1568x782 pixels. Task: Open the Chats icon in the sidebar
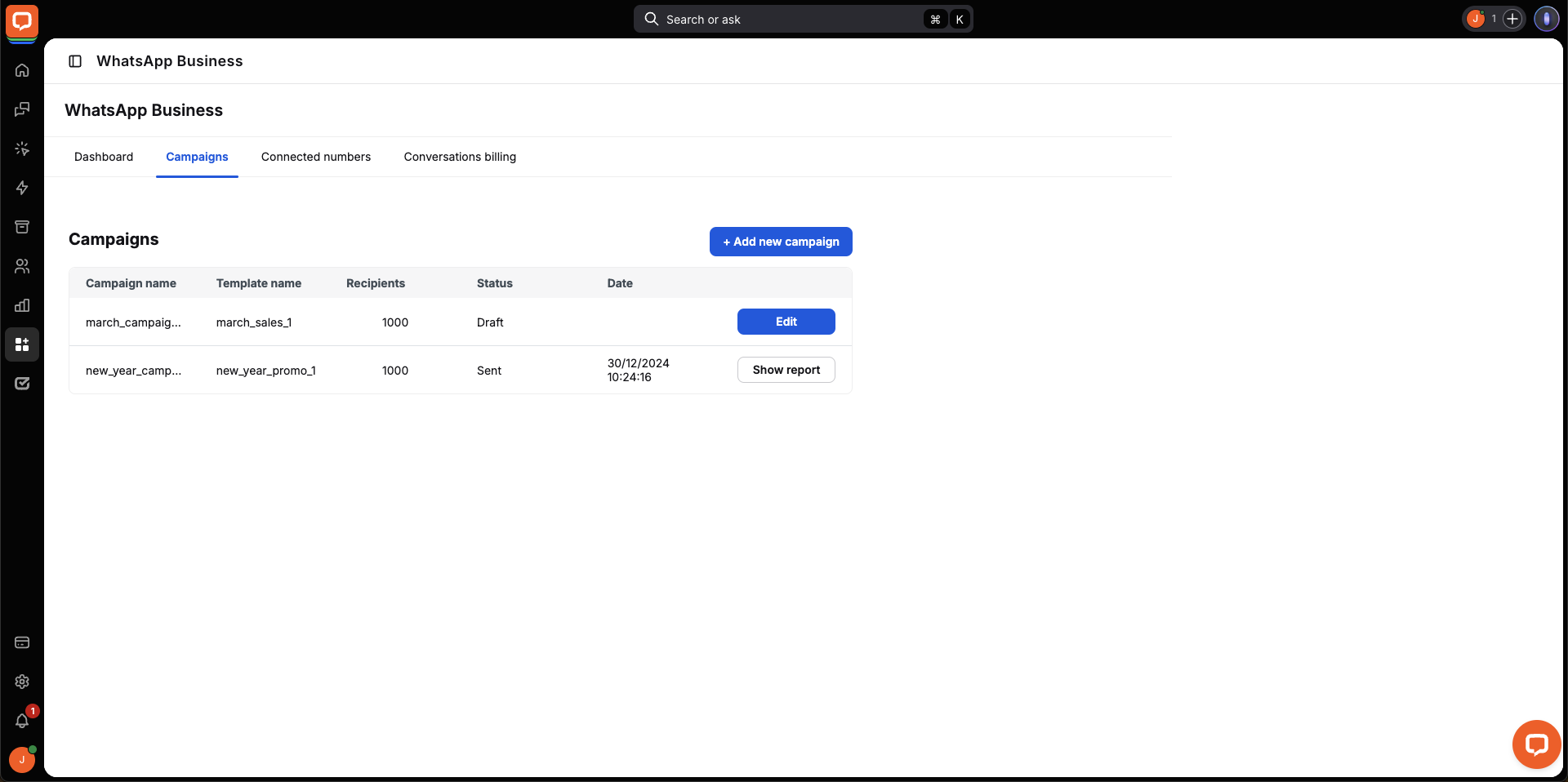click(22, 109)
